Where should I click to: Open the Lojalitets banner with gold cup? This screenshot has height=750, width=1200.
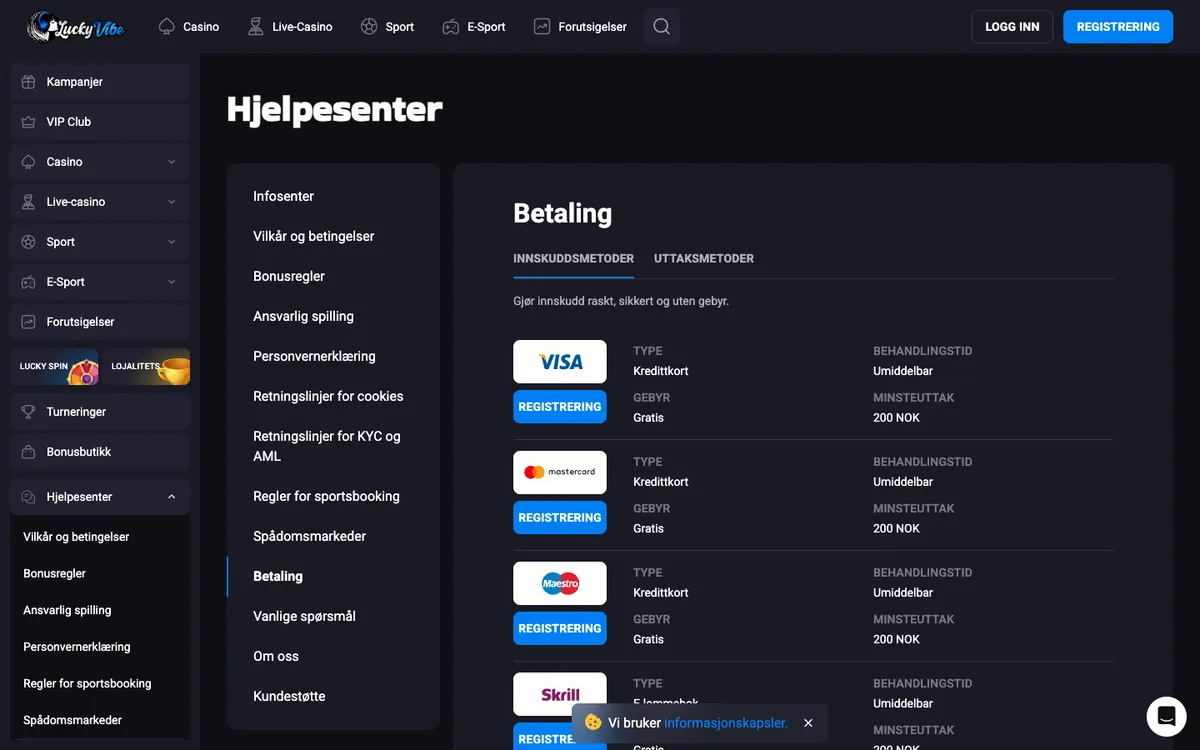coord(146,367)
